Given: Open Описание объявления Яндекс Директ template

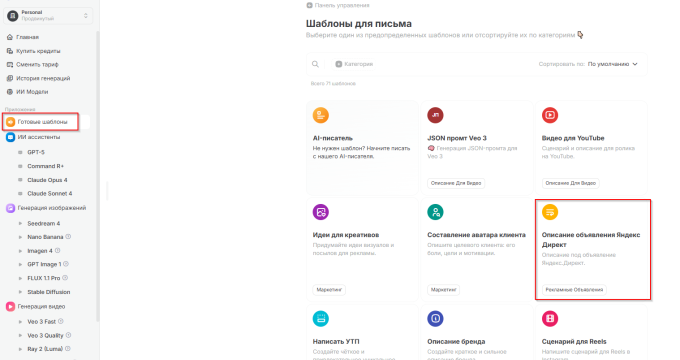Looking at the screenshot, I should pyautogui.click(x=593, y=249).
